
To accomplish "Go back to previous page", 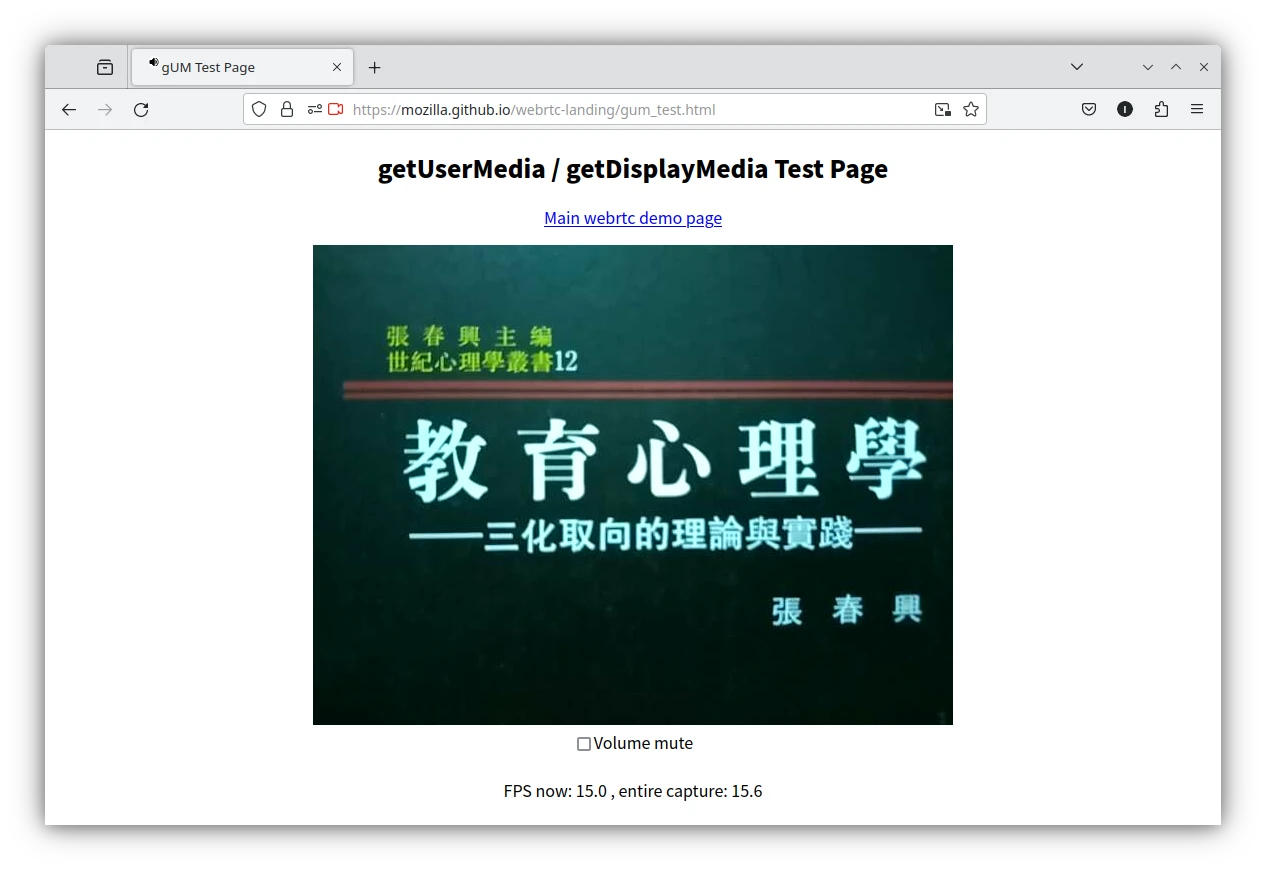I will coord(69,110).
